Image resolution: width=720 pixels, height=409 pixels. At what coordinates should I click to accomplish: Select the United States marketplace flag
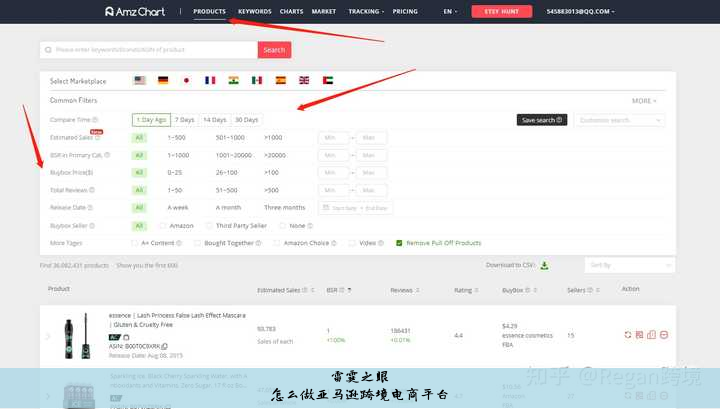139,80
